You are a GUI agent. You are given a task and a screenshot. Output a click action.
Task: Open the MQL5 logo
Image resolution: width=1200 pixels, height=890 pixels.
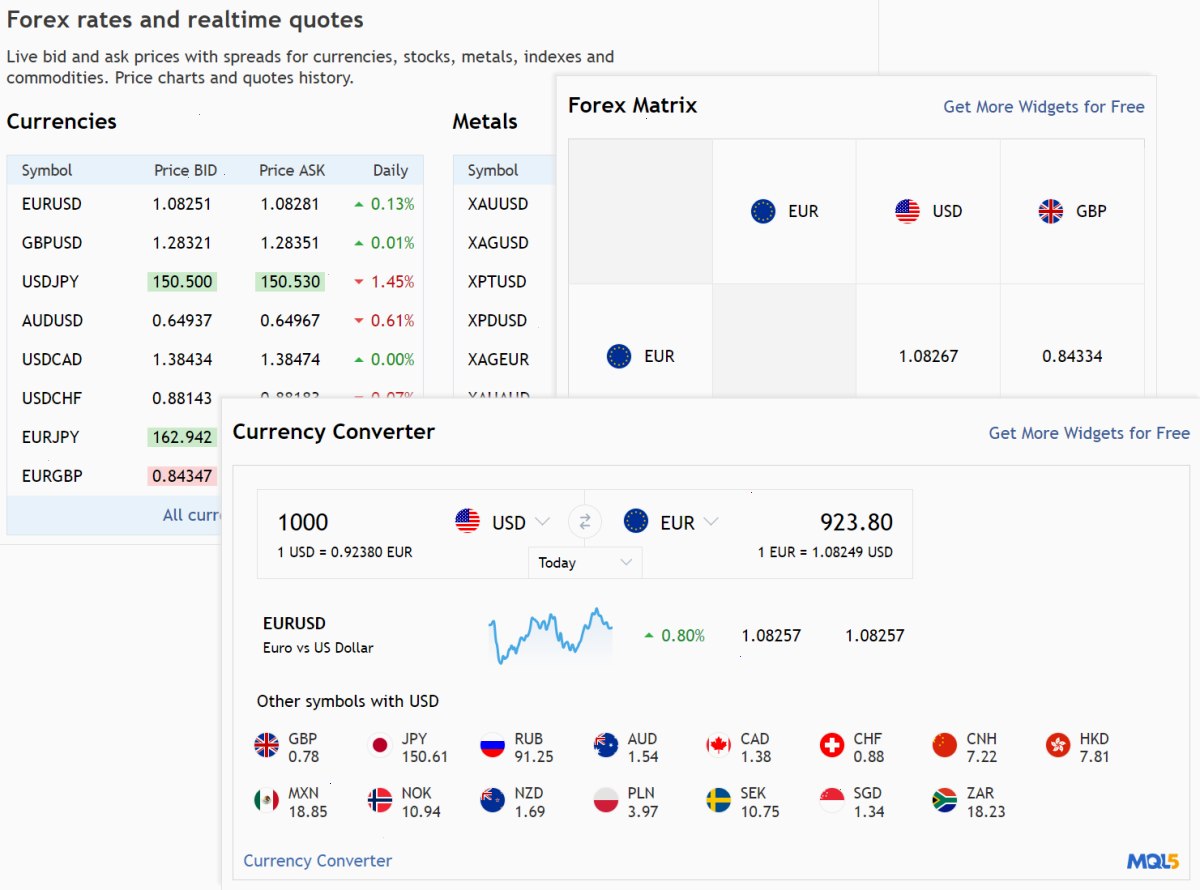click(1153, 861)
